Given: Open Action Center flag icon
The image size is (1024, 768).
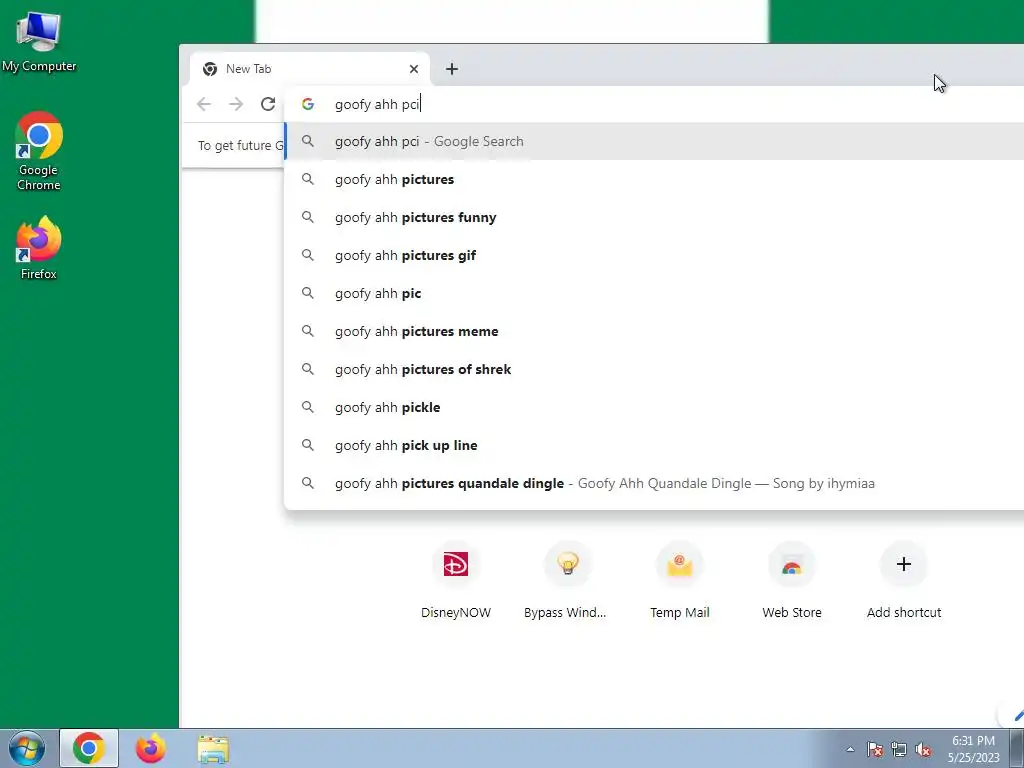Looking at the screenshot, I should (x=875, y=749).
